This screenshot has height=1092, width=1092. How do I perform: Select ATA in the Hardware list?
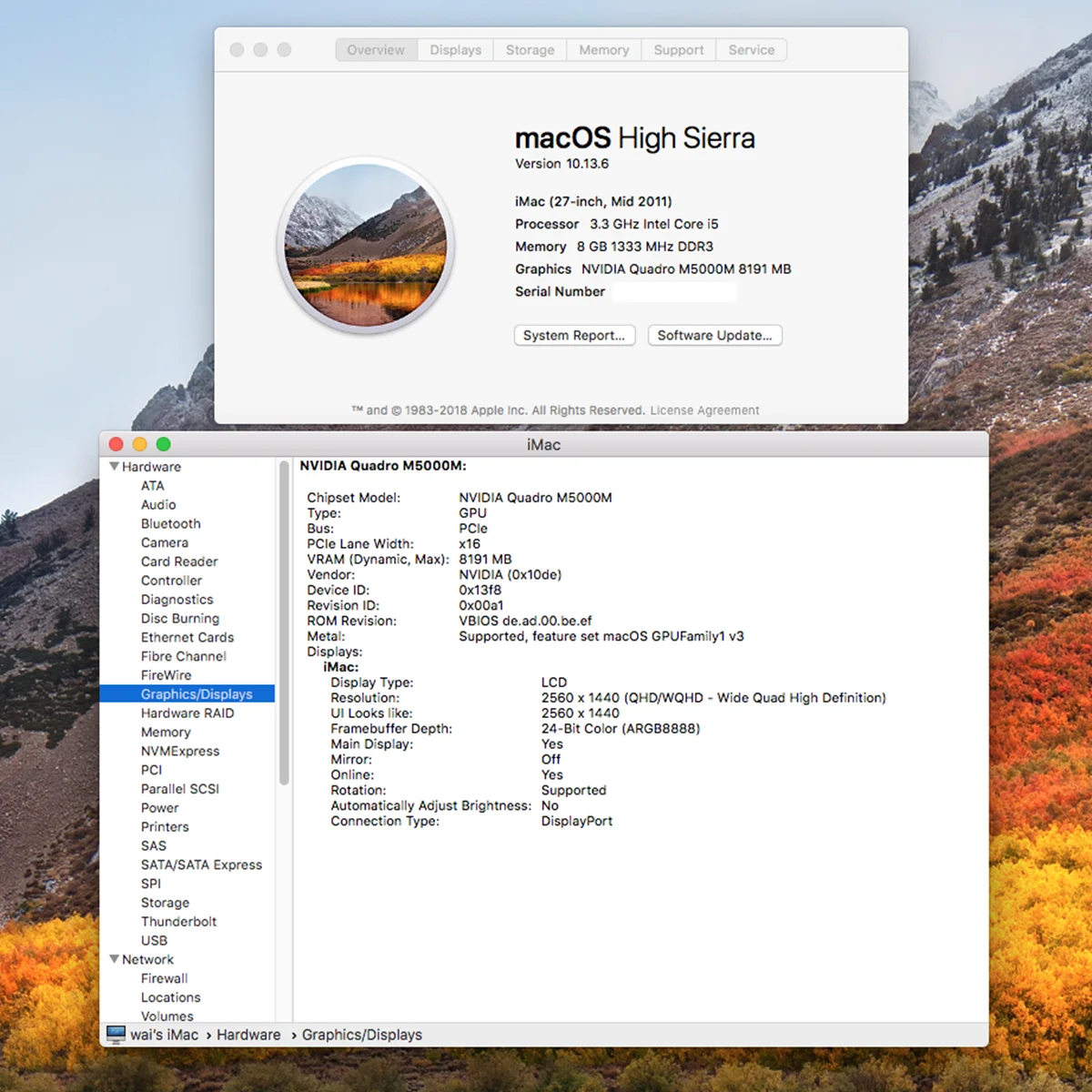pyautogui.click(x=153, y=486)
